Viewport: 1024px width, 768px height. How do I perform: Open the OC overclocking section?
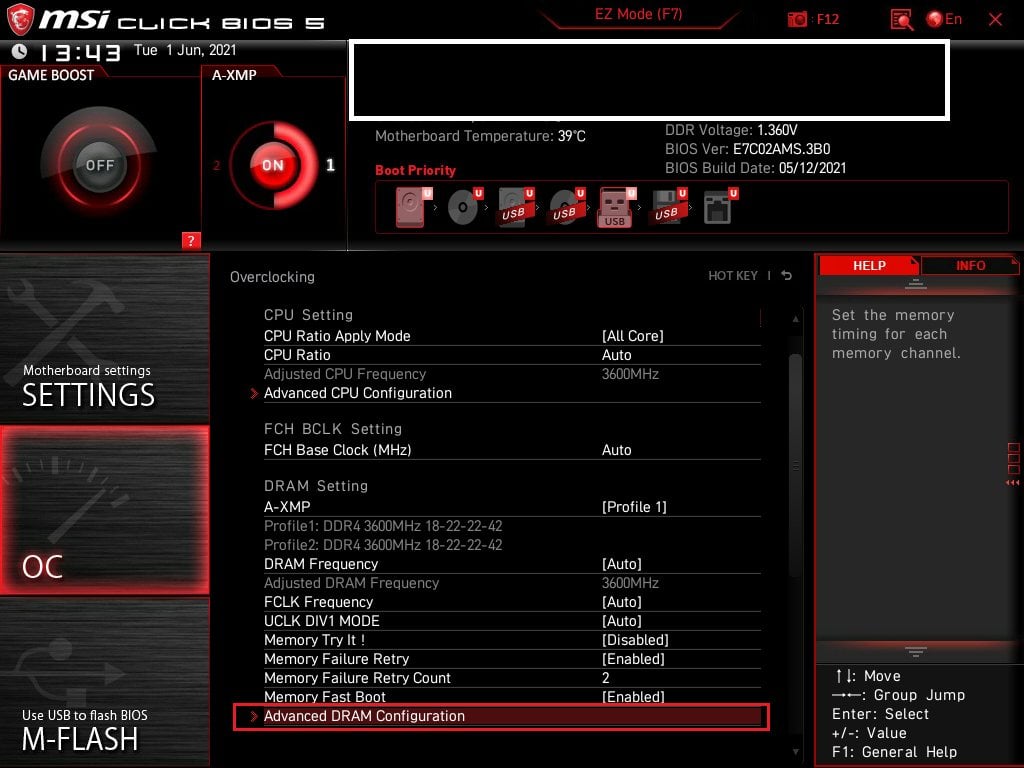(x=104, y=510)
